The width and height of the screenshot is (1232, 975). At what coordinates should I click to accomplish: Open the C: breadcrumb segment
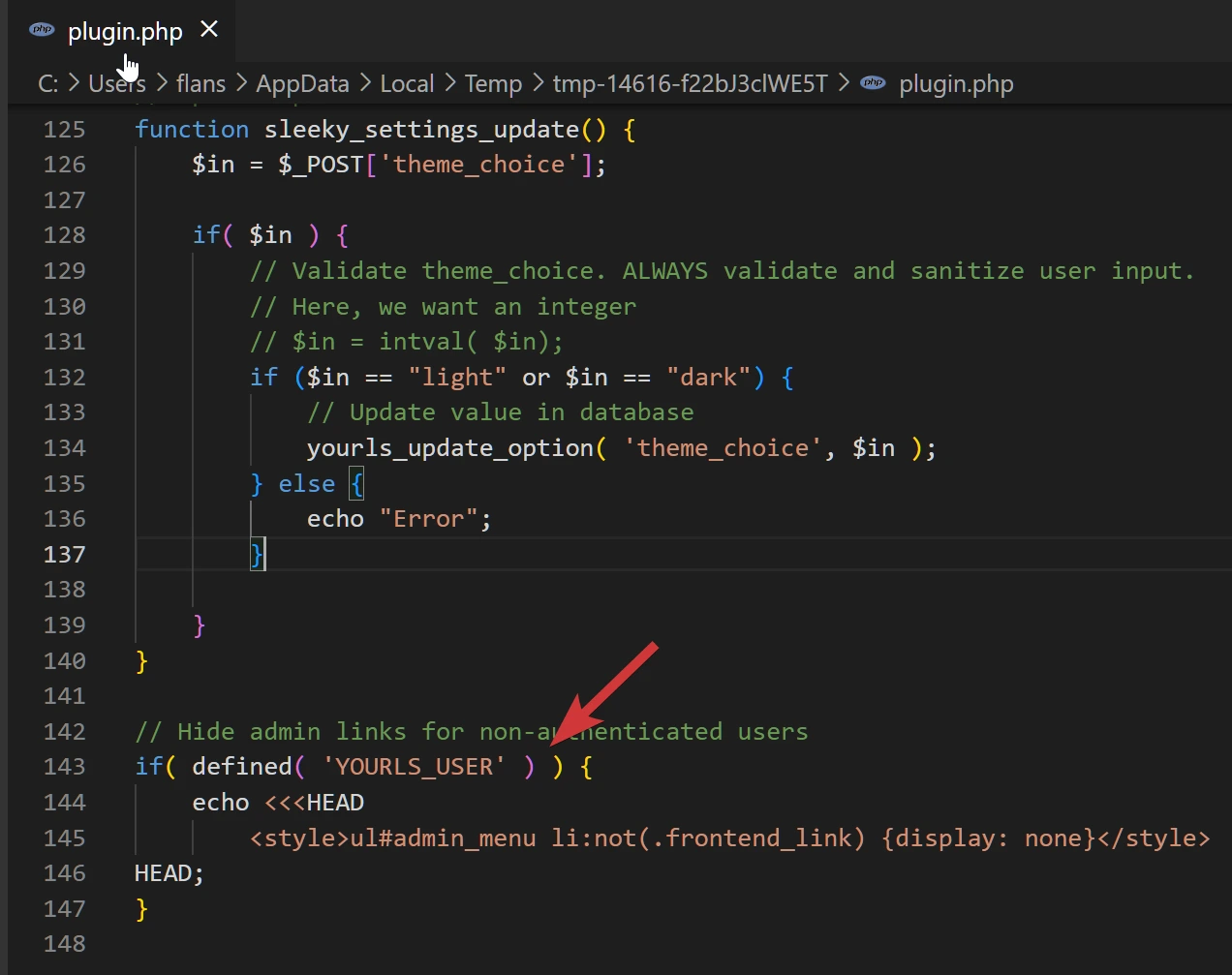pos(47,84)
